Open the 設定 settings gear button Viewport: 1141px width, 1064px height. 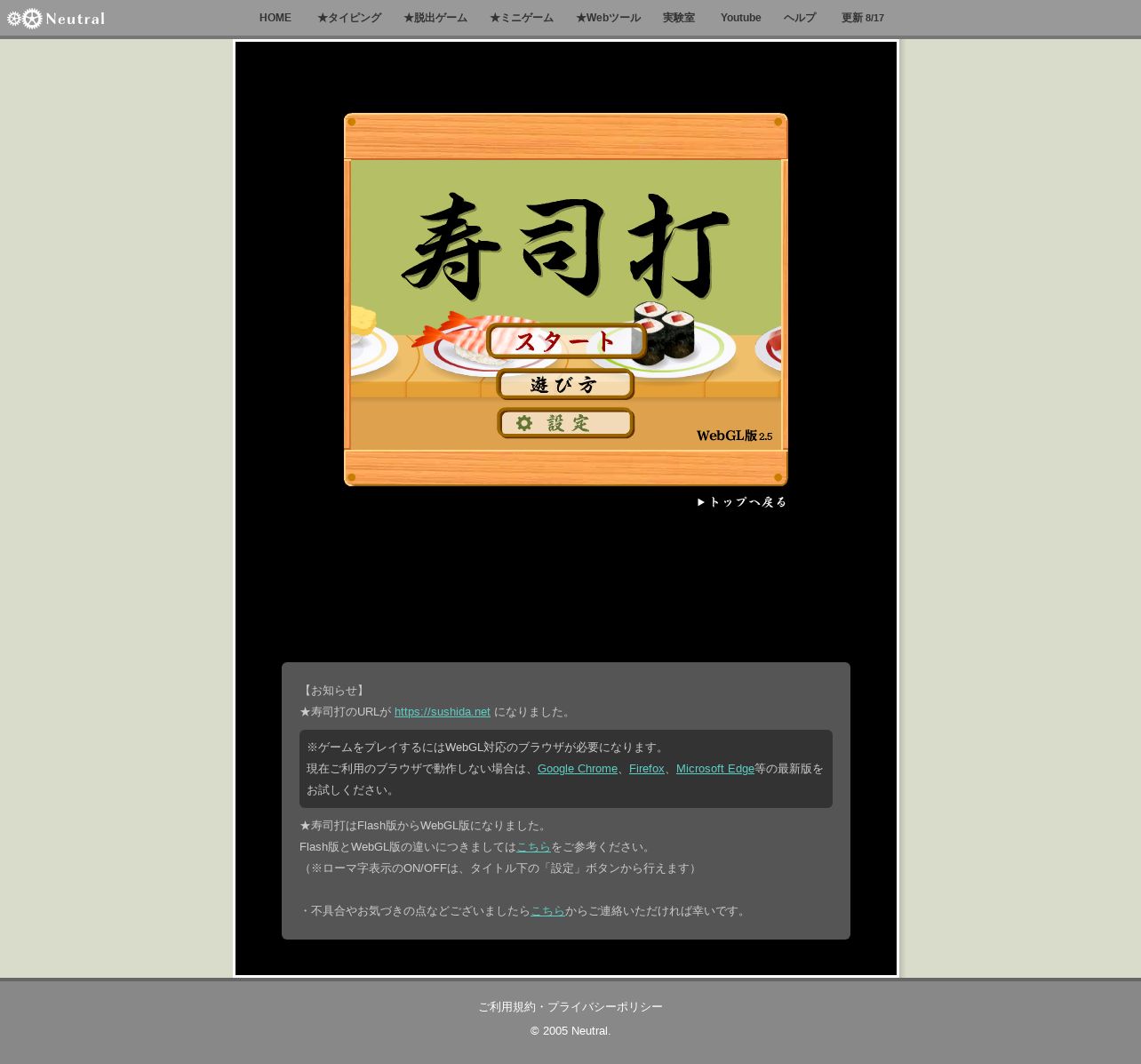pos(565,423)
